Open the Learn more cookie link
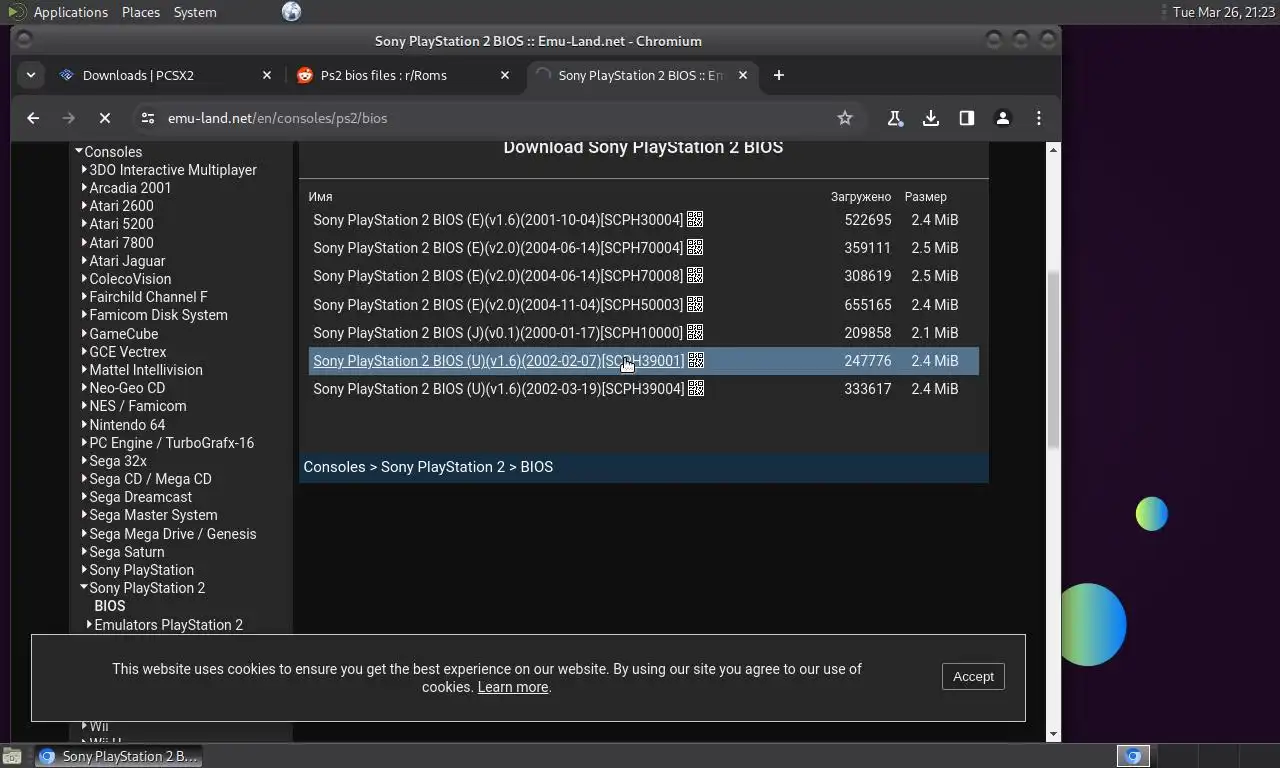1280x768 pixels. [513, 687]
